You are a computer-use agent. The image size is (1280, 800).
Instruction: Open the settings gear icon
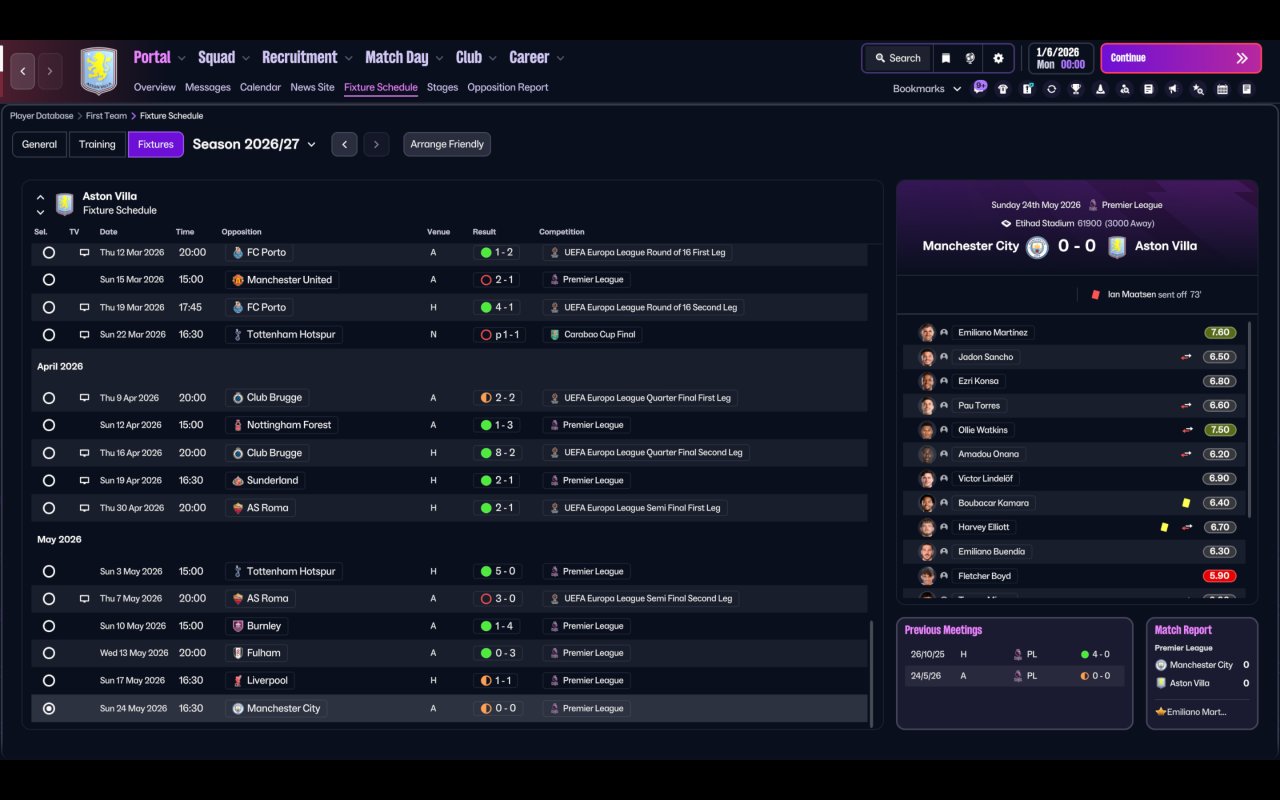pyautogui.click(x=998, y=58)
